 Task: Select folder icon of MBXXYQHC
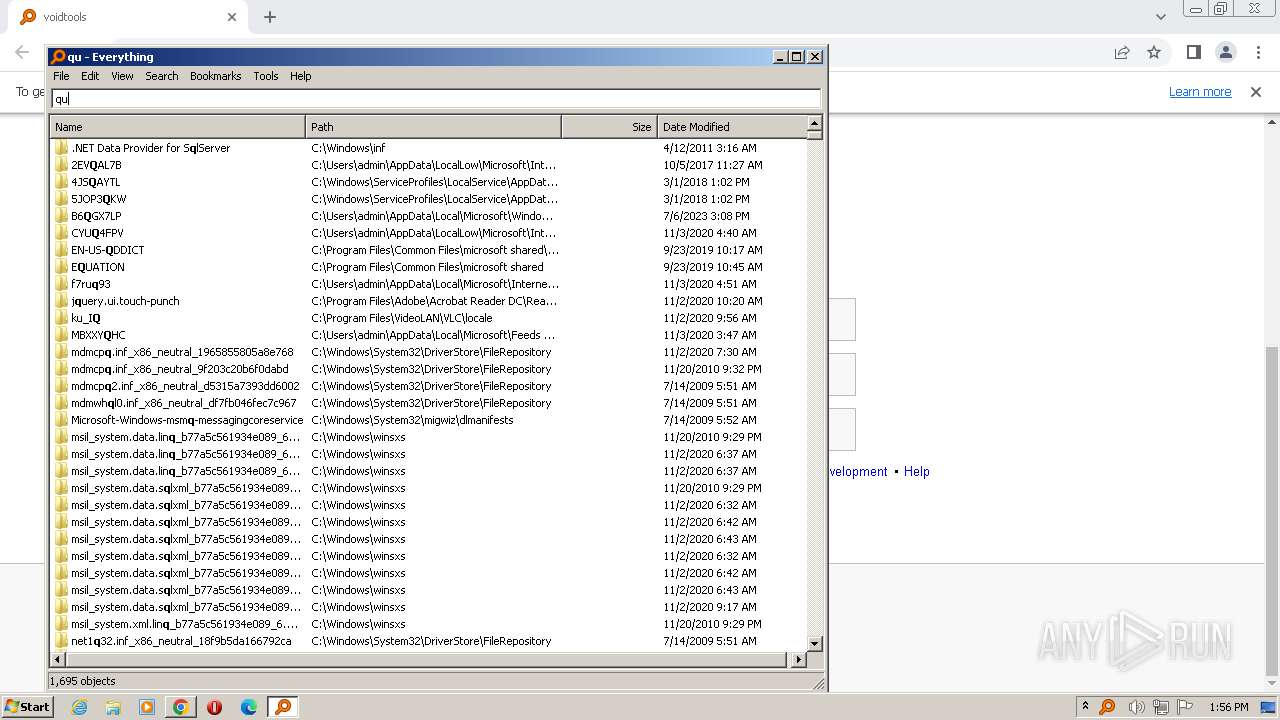pyautogui.click(x=62, y=335)
